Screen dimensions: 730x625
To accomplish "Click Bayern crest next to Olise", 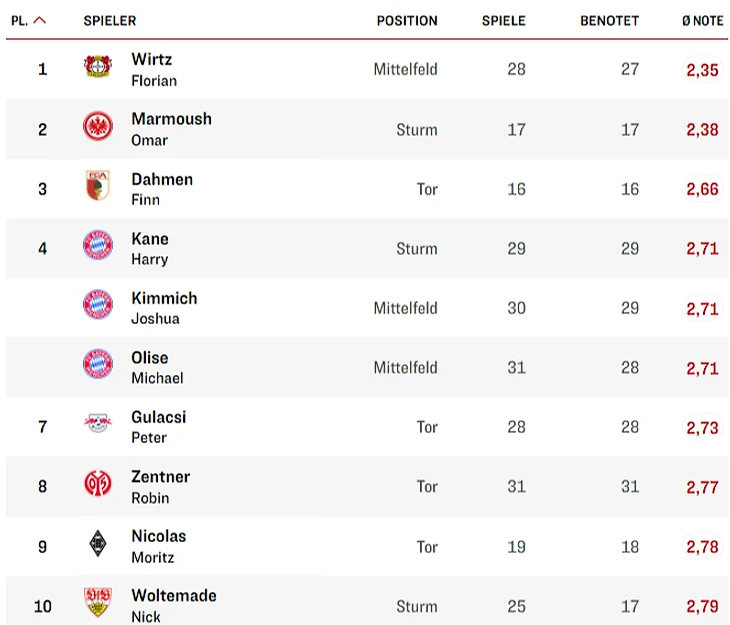I will 98,365.
